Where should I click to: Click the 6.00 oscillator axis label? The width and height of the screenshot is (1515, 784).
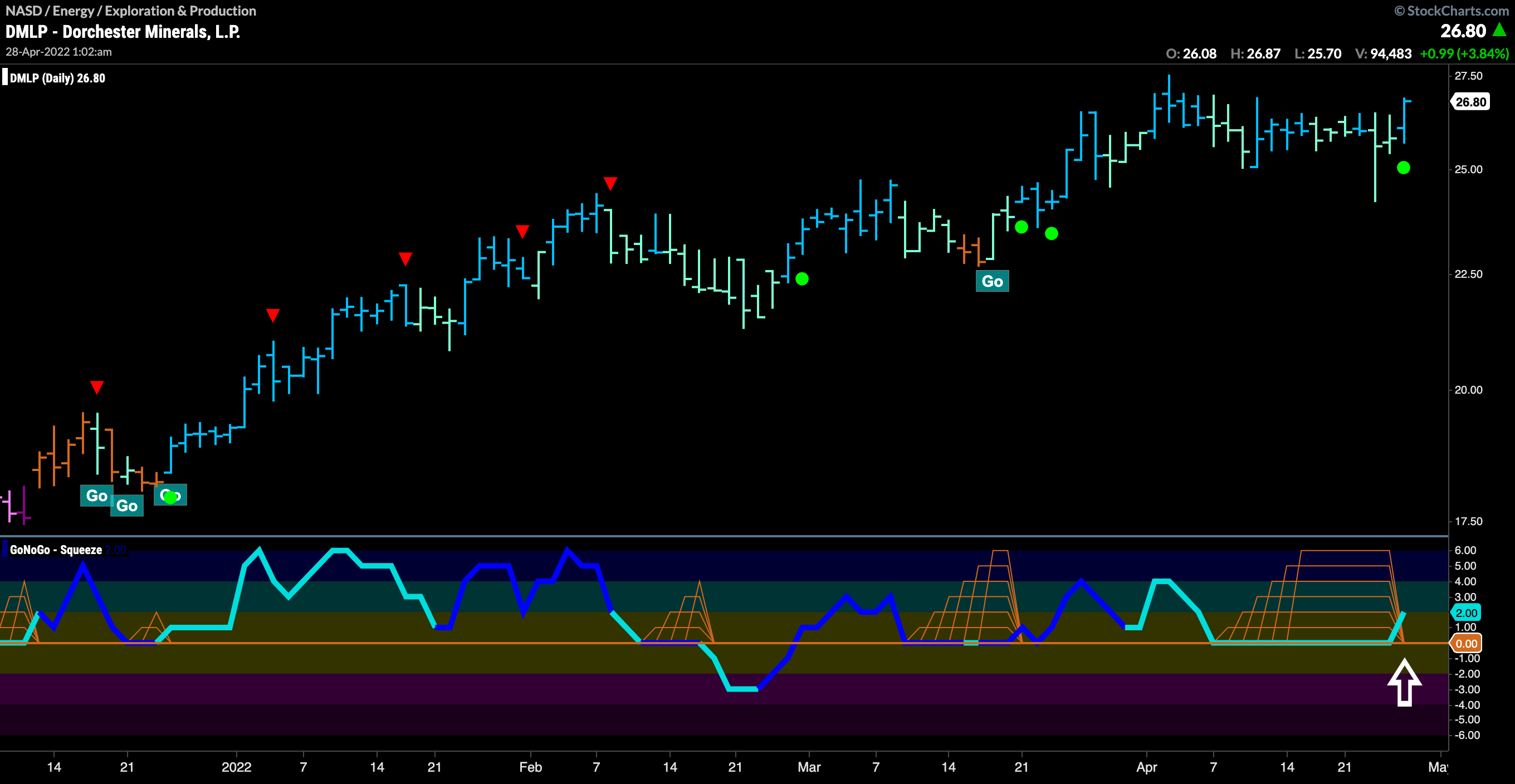[1465, 551]
